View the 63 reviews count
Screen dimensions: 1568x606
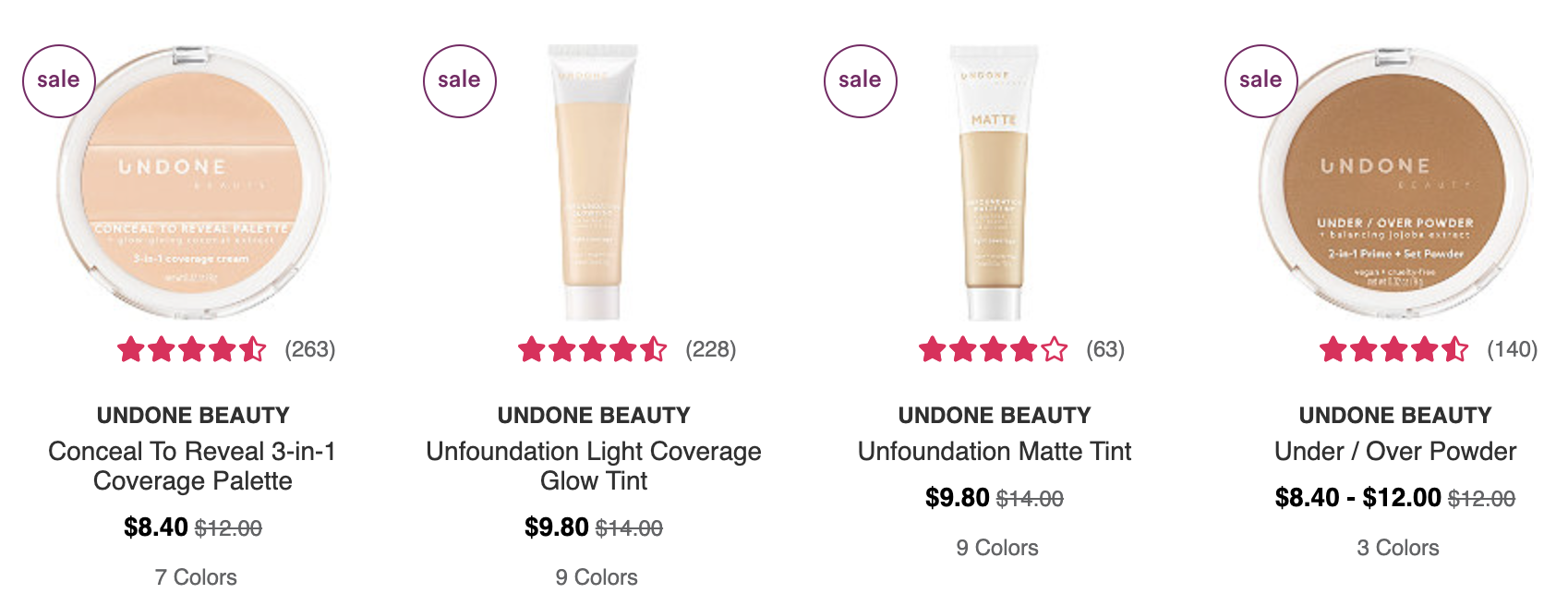[x=1105, y=349]
